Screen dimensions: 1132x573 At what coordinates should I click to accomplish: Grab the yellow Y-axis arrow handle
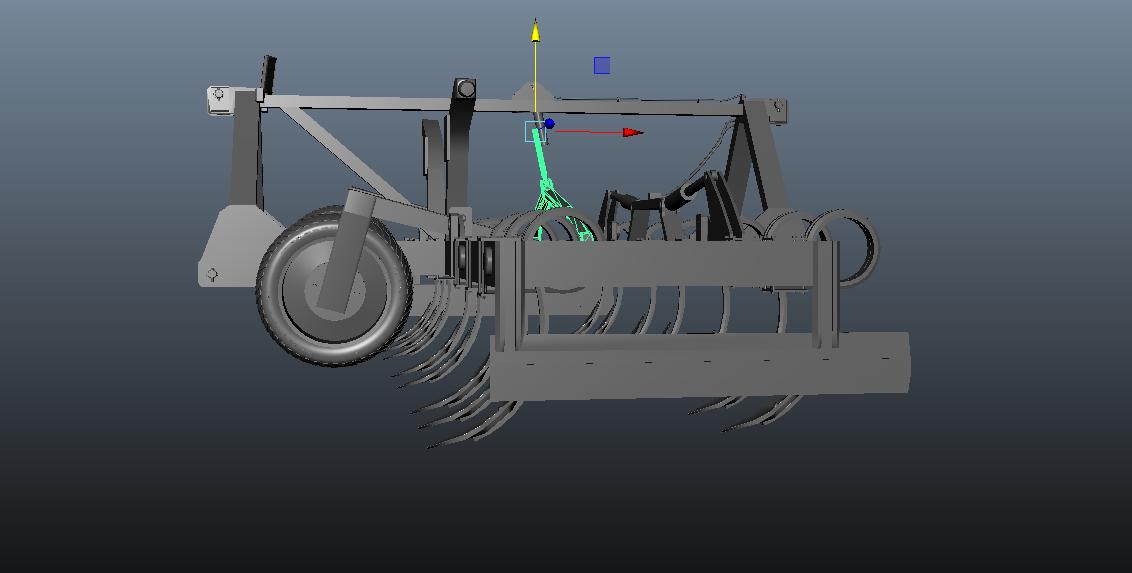pos(536,32)
